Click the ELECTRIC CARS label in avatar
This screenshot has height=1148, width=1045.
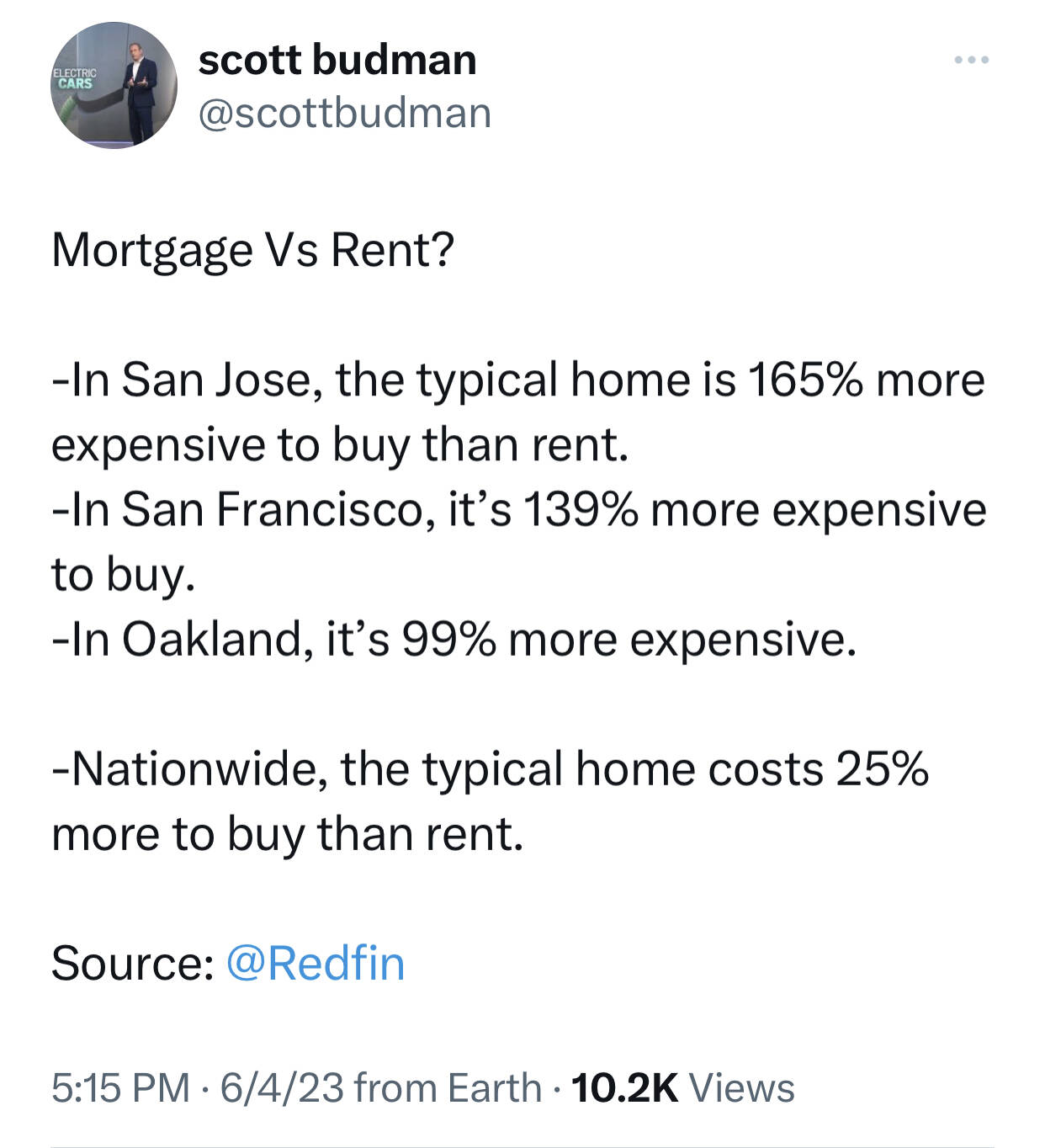click(x=76, y=78)
